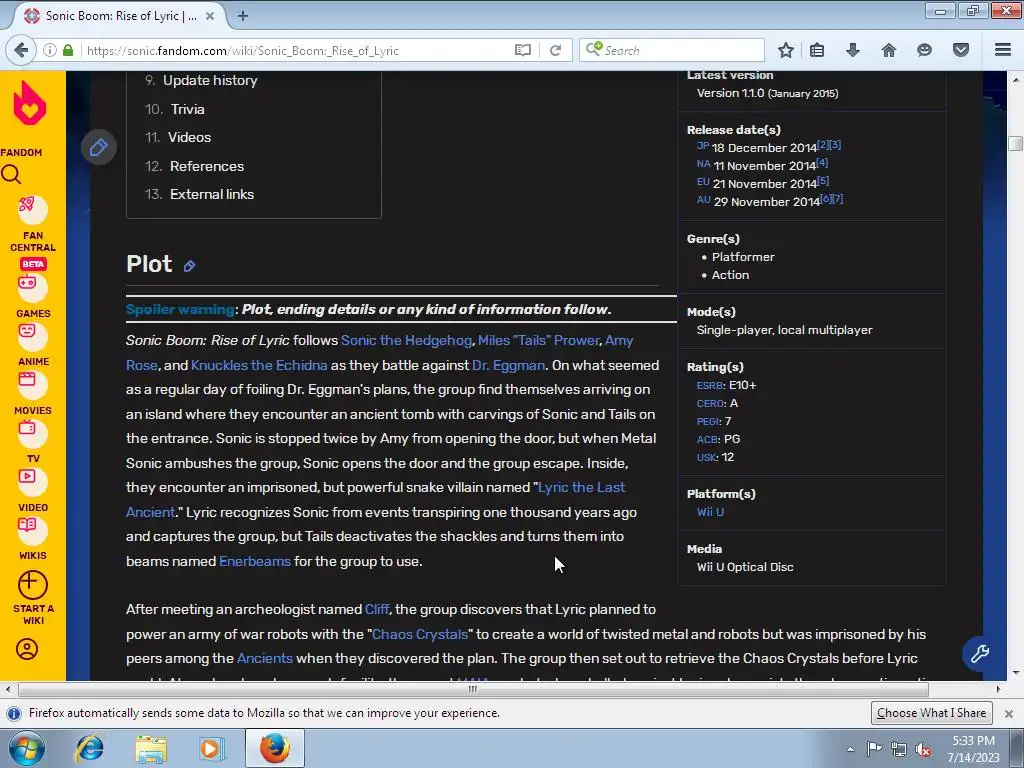Click the horizontal scrollbar thumb
Image resolution: width=1024 pixels, height=768 pixels.
coord(473,688)
